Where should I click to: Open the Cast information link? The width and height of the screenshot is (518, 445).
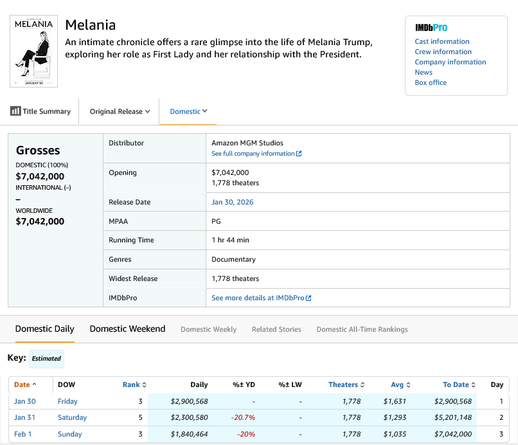[x=442, y=41]
